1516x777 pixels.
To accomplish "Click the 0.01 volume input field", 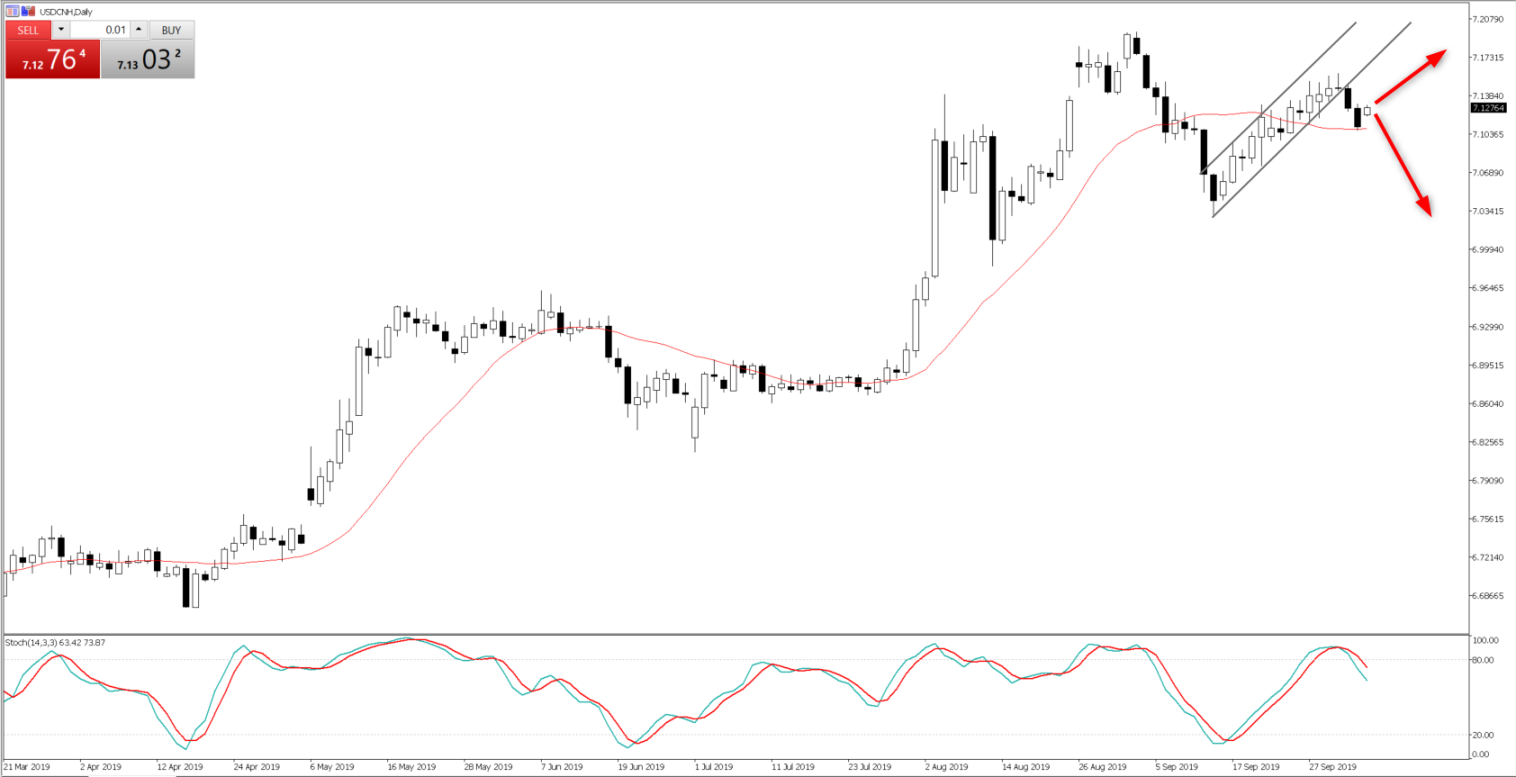I will point(100,30).
